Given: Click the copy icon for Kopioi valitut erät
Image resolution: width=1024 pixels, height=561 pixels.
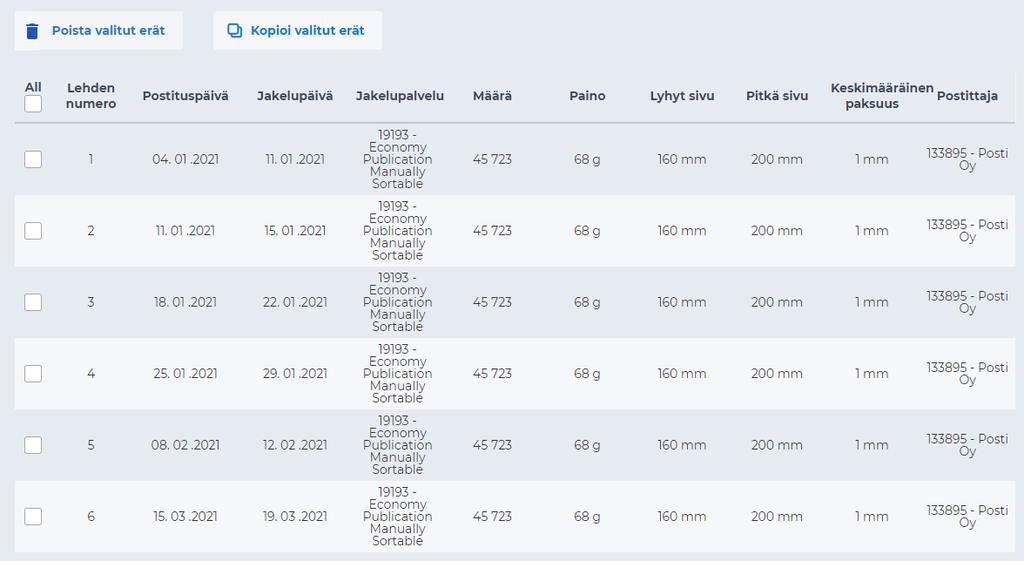Looking at the screenshot, I should click(234, 30).
